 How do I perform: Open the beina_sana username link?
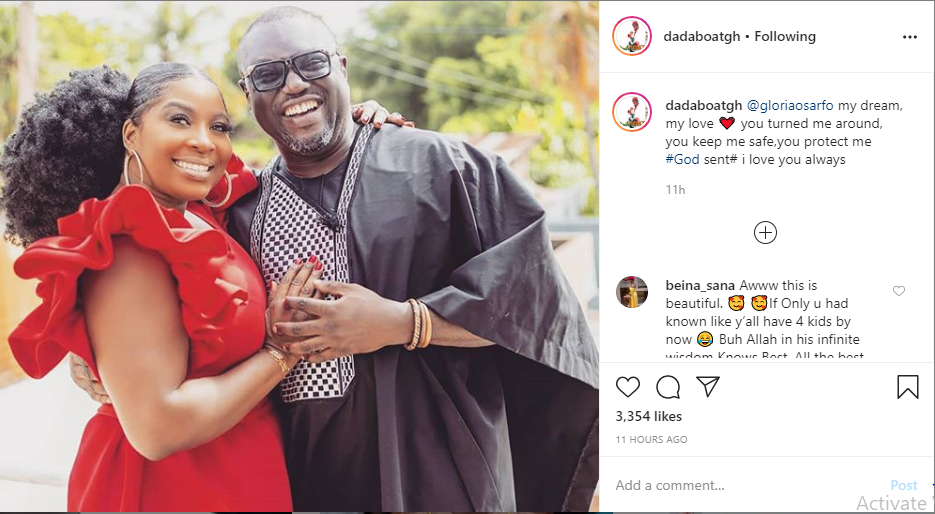tap(700, 286)
